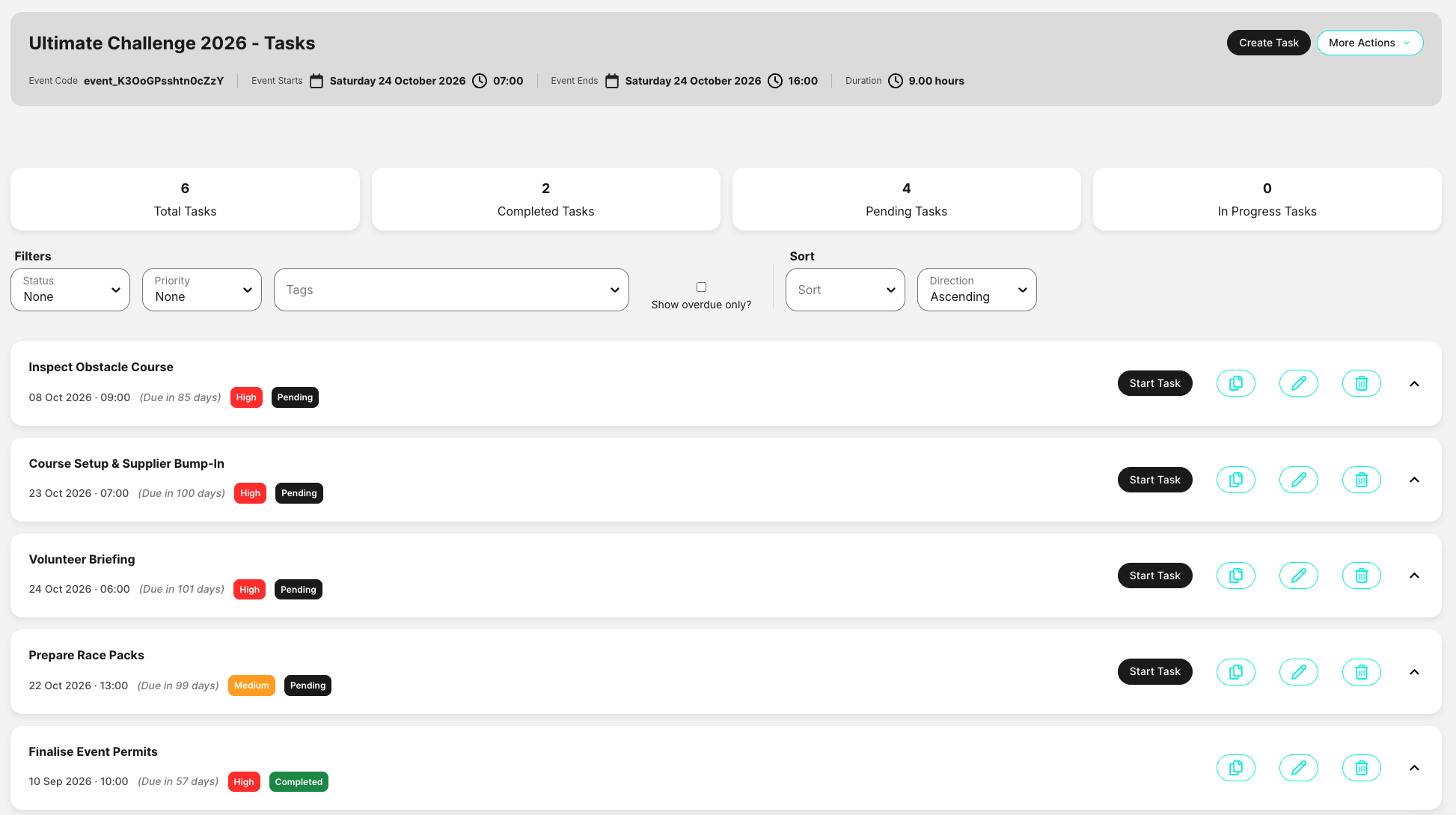Click the Prepare Race Packs title
The image size is (1456, 815).
(87, 655)
